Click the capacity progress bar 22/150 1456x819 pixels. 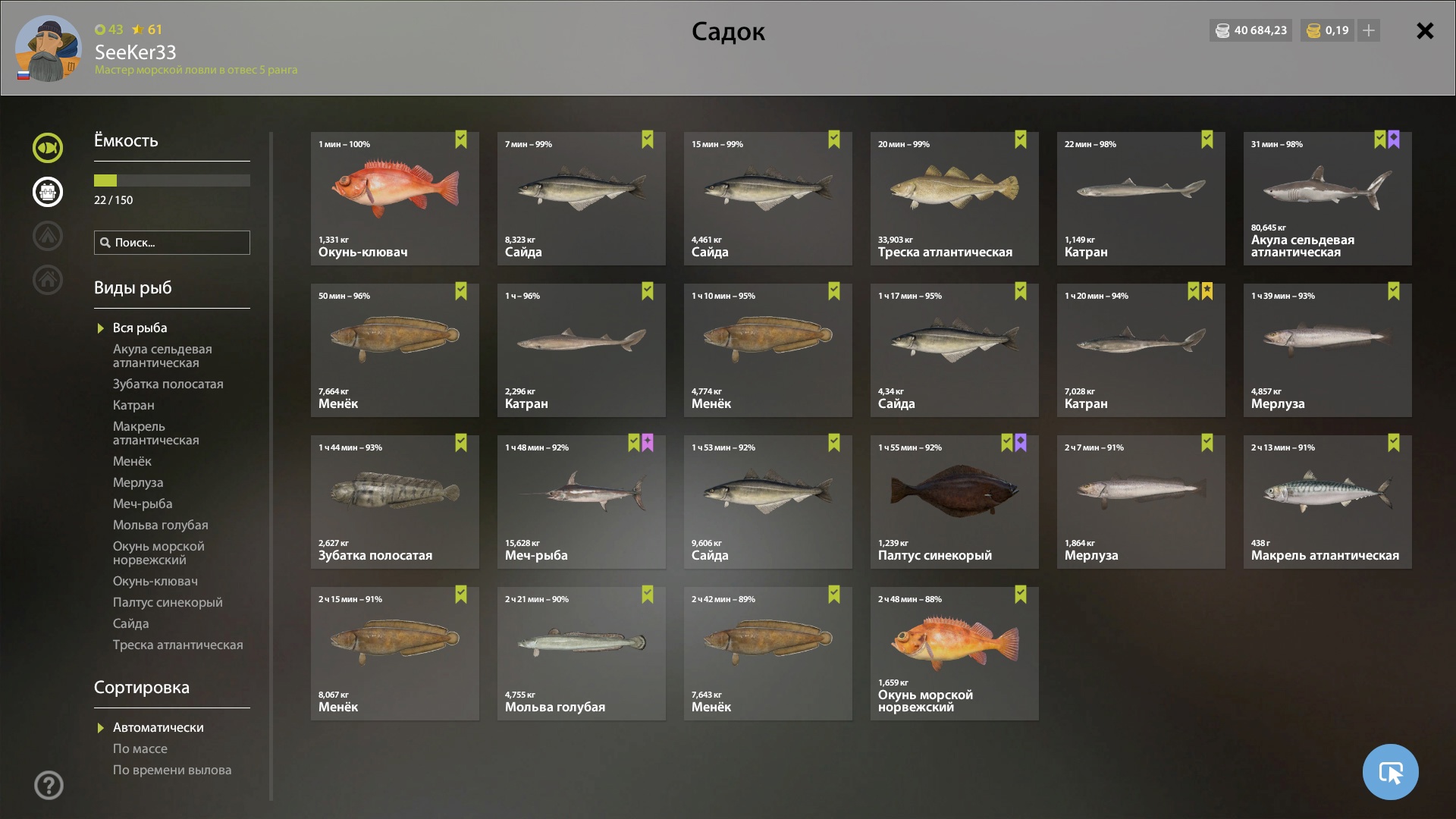pyautogui.click(x=172, y=180)
